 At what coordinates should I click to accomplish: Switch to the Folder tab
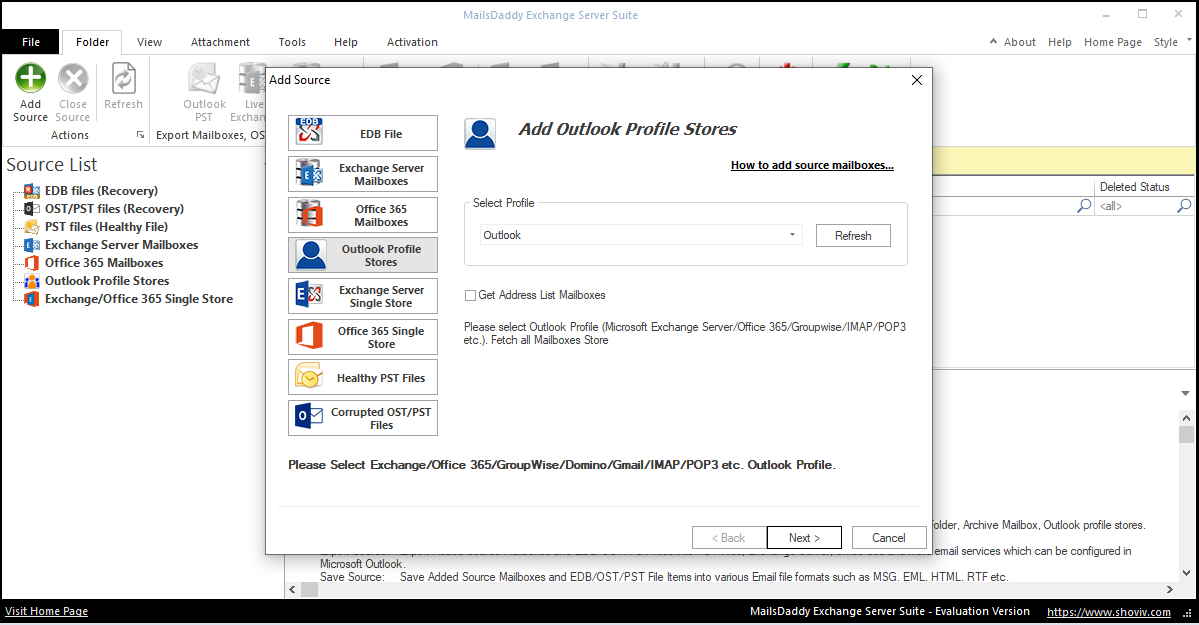(93, 42)
